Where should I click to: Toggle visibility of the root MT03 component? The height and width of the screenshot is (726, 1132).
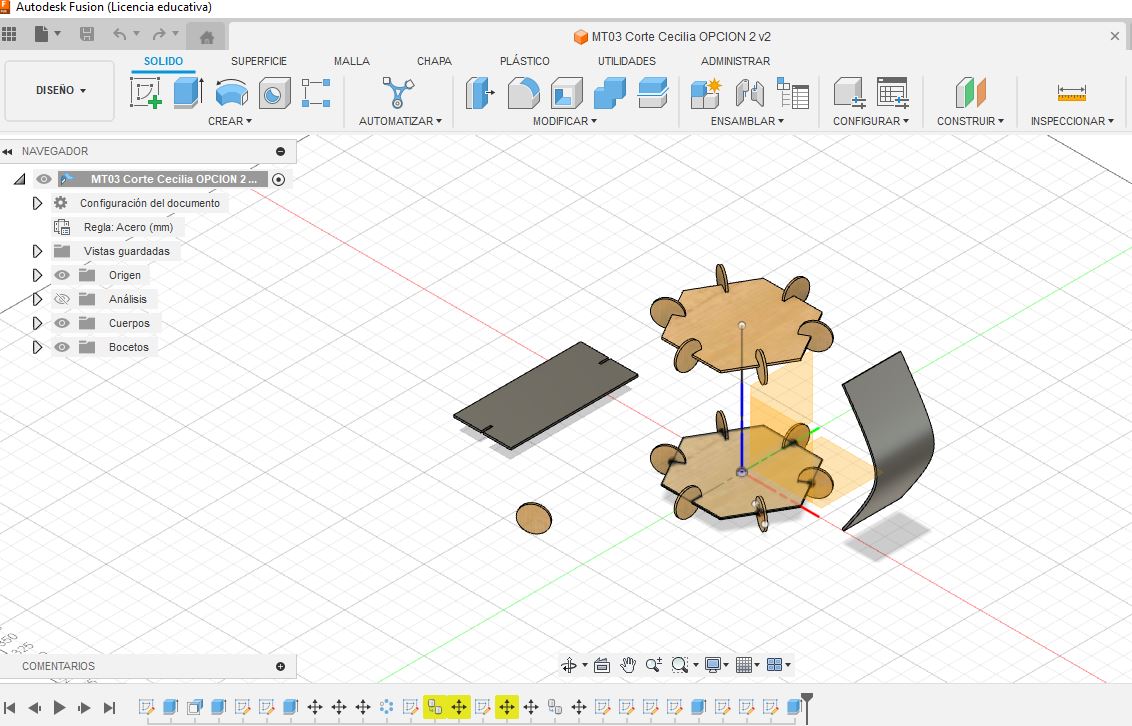[44, 179]
